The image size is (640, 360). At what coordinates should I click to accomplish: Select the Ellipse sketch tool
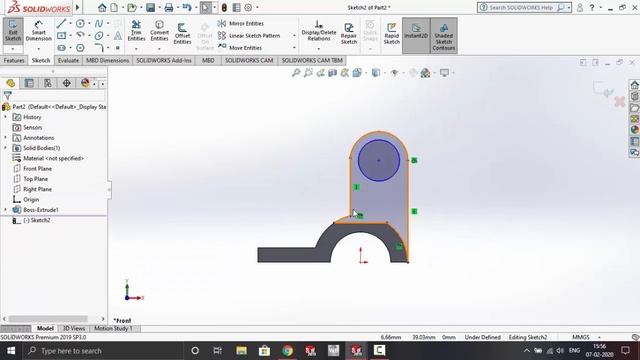99,36
